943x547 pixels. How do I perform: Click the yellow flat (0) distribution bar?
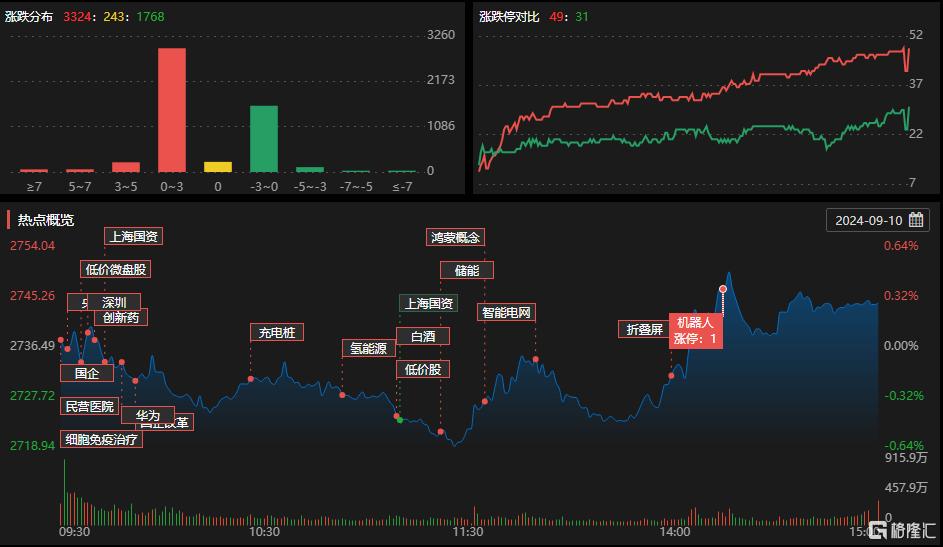(218, 167)
